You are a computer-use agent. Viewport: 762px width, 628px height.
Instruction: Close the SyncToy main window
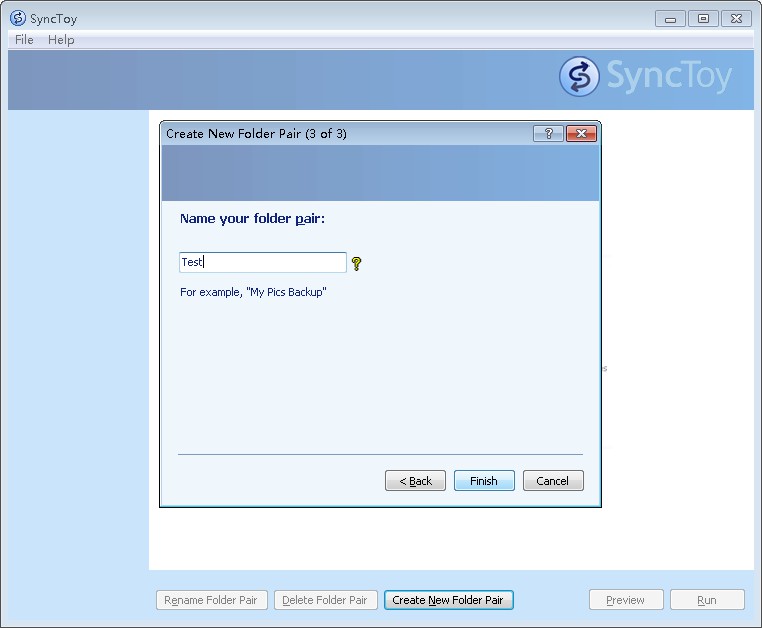coord(736,18)
